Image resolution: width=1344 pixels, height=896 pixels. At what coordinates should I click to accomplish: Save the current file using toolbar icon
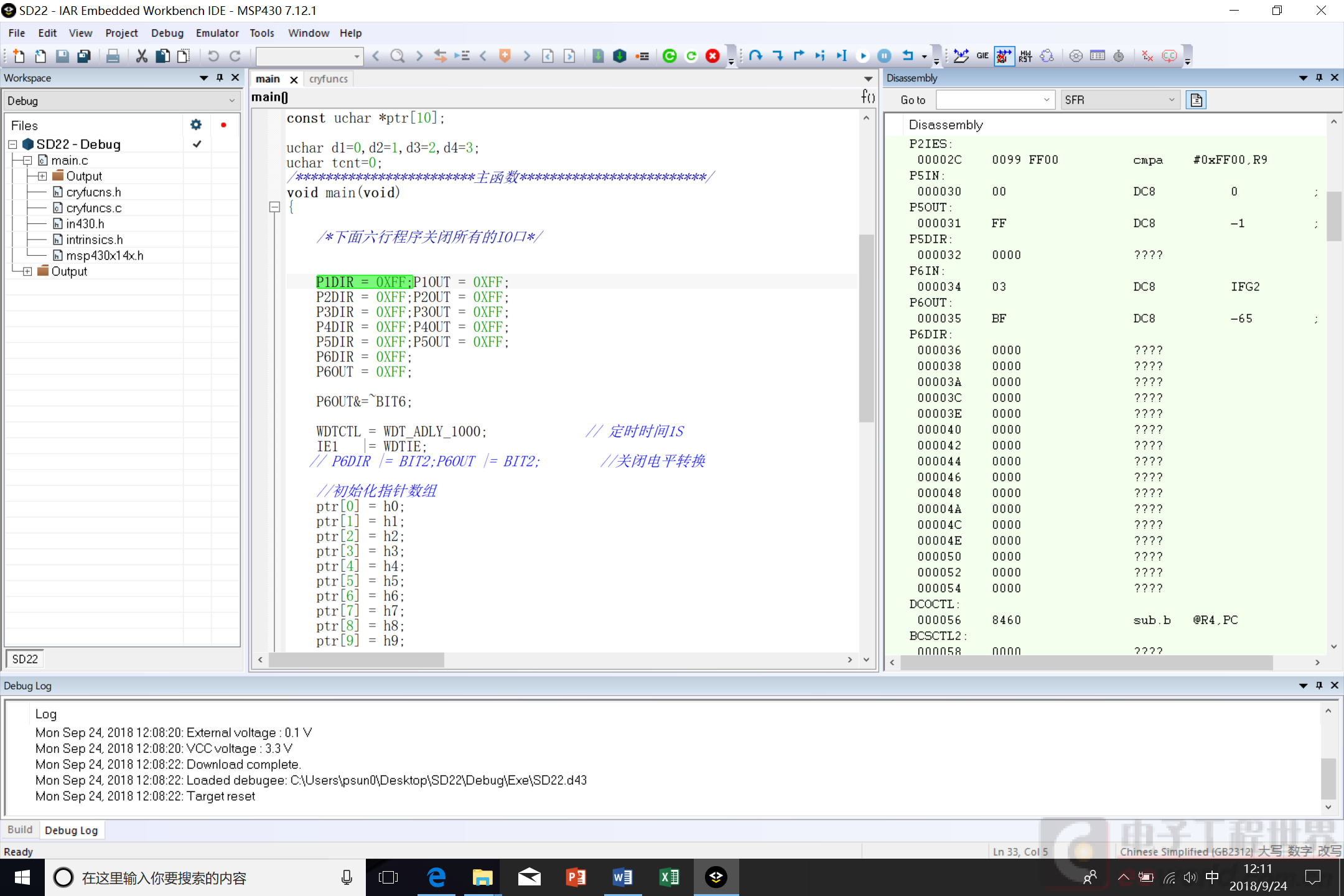coord(62,56)
